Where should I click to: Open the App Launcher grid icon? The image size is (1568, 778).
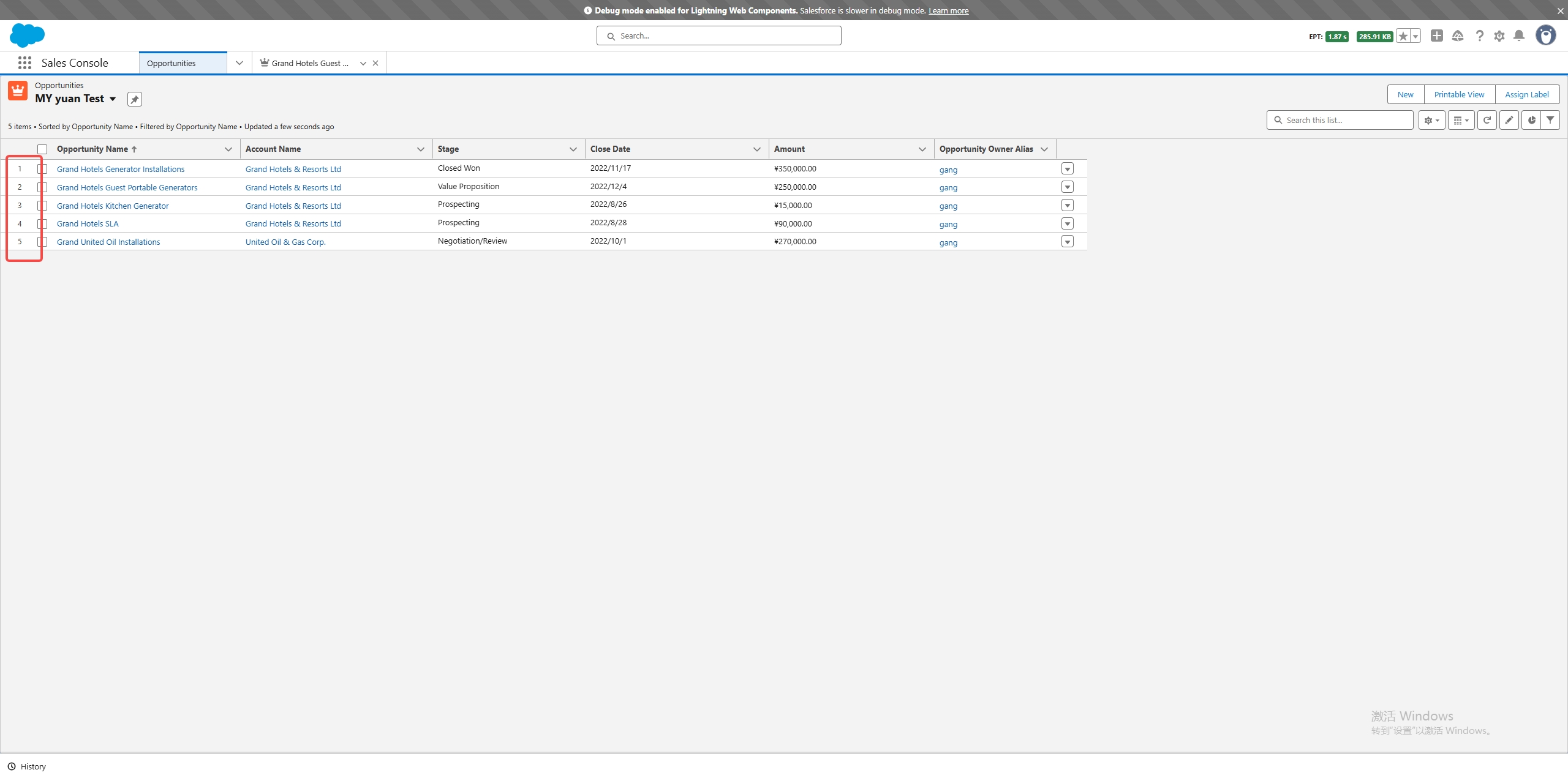click(x=24, y=63)
